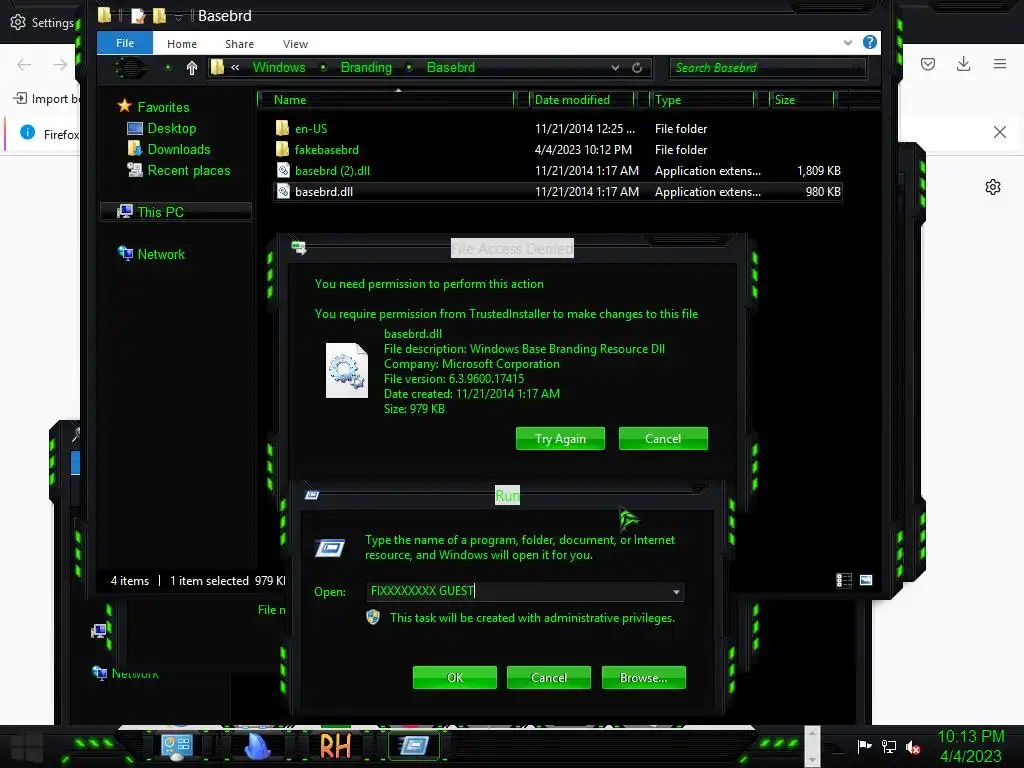1024x768 pixels.
Task: Go up one folder level
Action: pyautogui.click(x=191, y=67)
